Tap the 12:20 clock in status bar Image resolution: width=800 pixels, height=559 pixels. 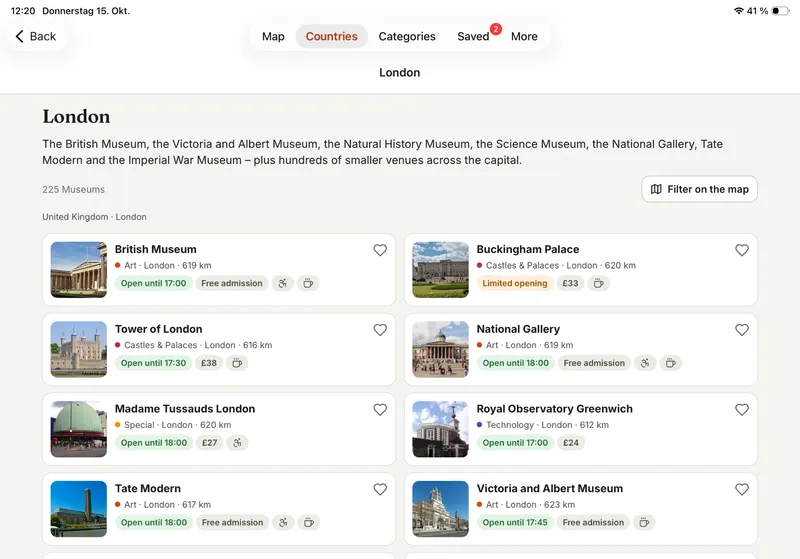pos(23,11)
